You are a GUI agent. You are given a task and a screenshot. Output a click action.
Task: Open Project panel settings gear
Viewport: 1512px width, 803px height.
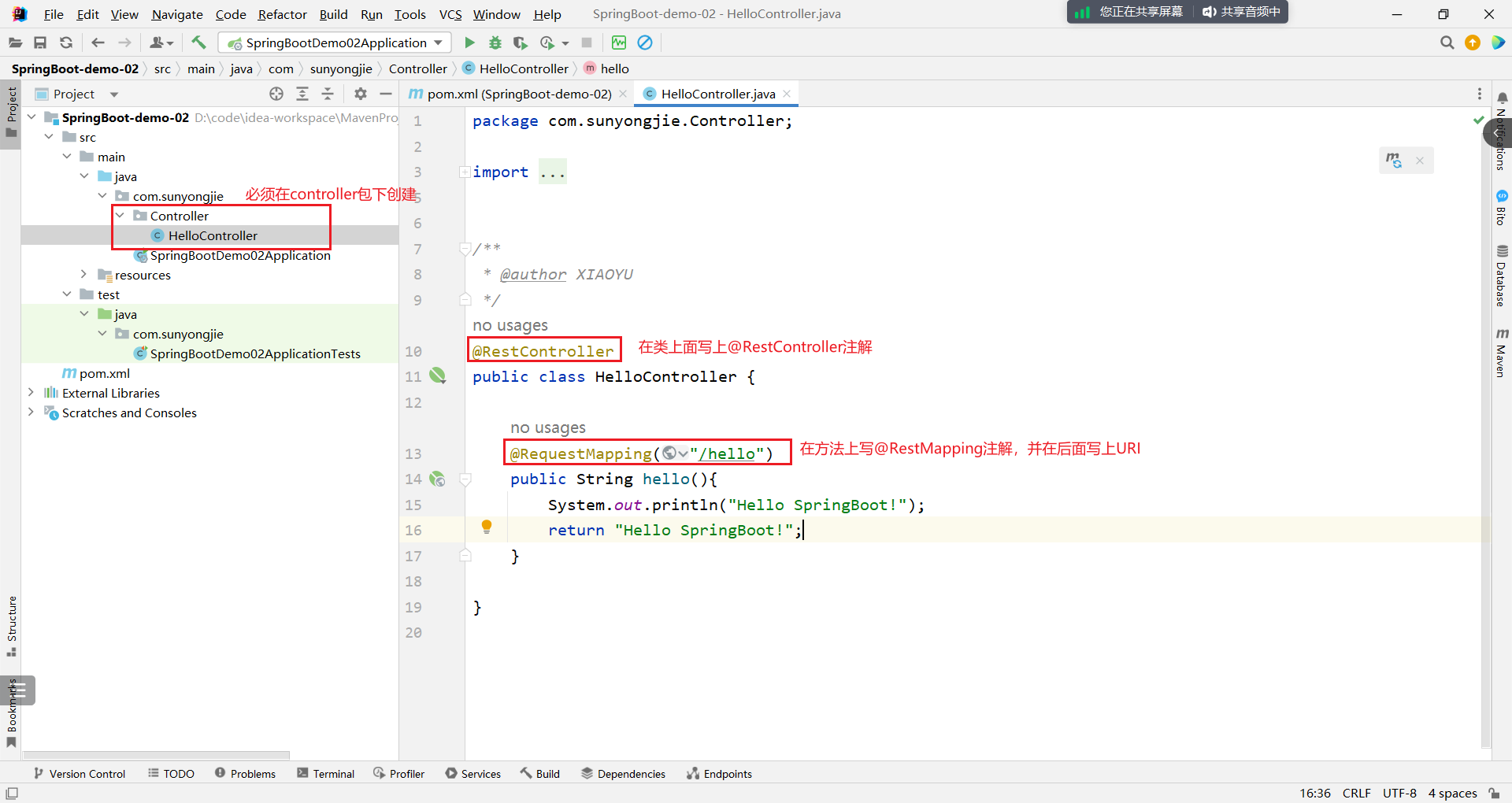pos(360,94)
